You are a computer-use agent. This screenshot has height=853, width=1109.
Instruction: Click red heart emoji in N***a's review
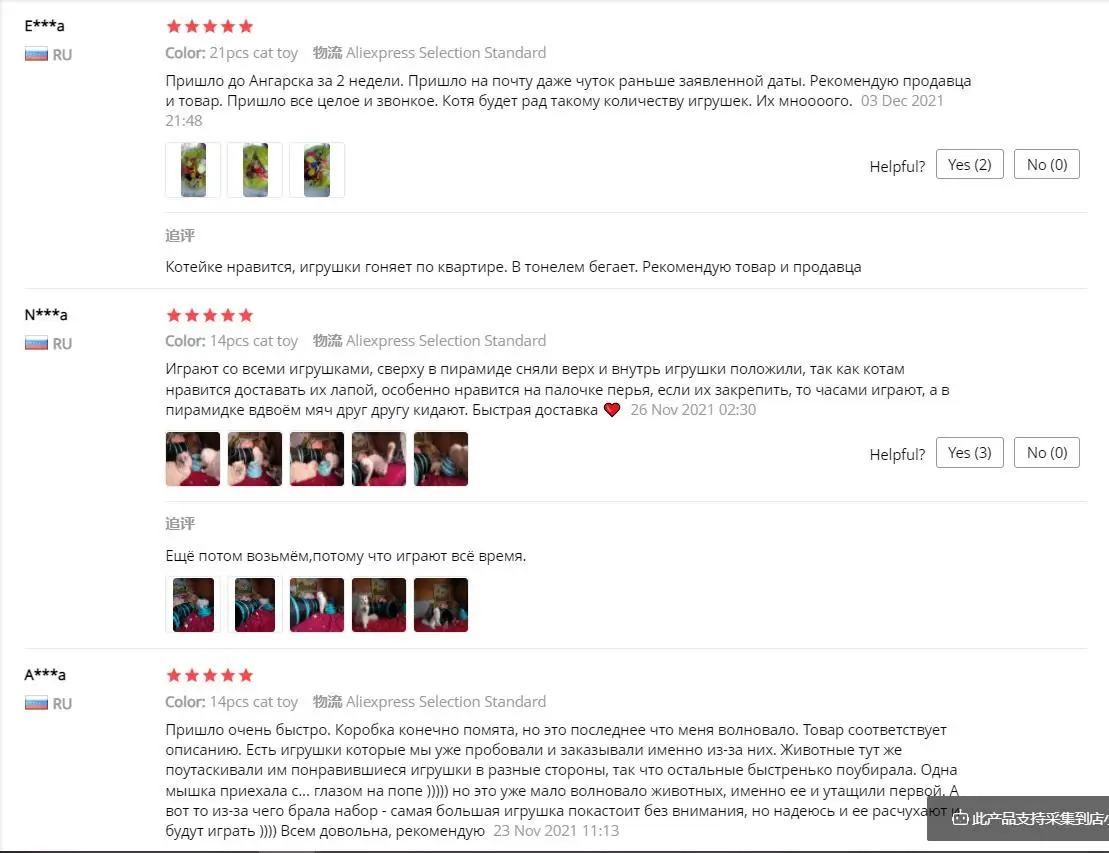coord(612,410)
